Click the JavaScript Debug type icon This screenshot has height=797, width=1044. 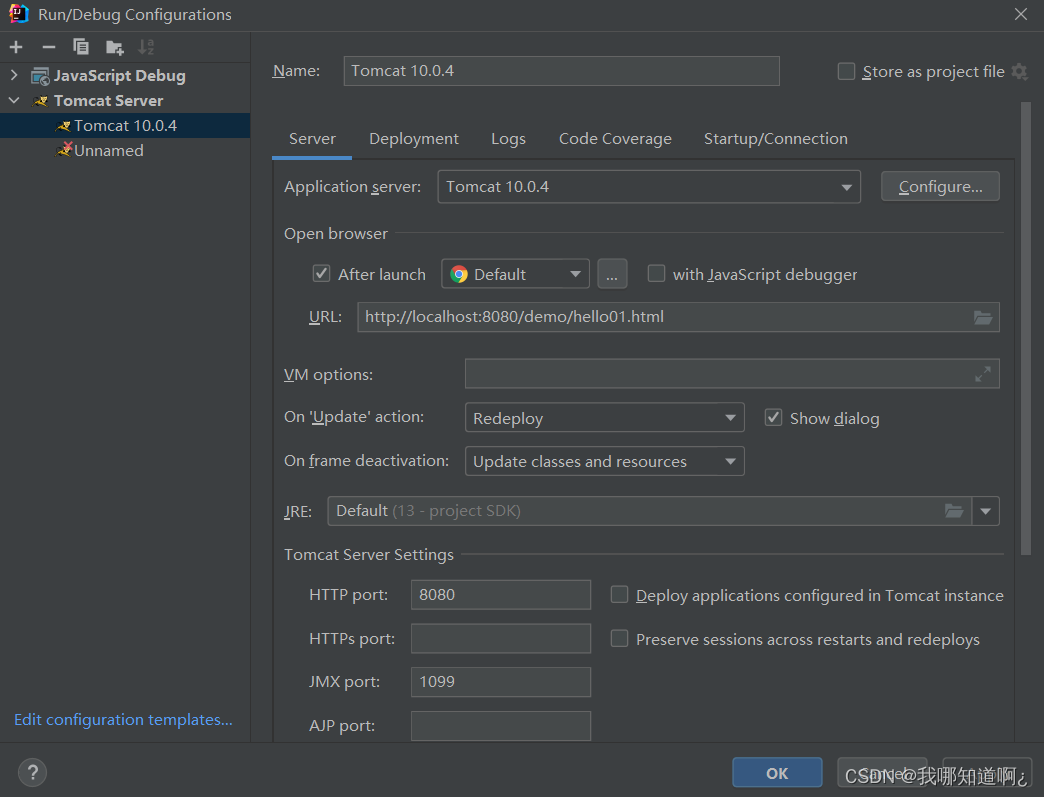click(x=40, y=76)
